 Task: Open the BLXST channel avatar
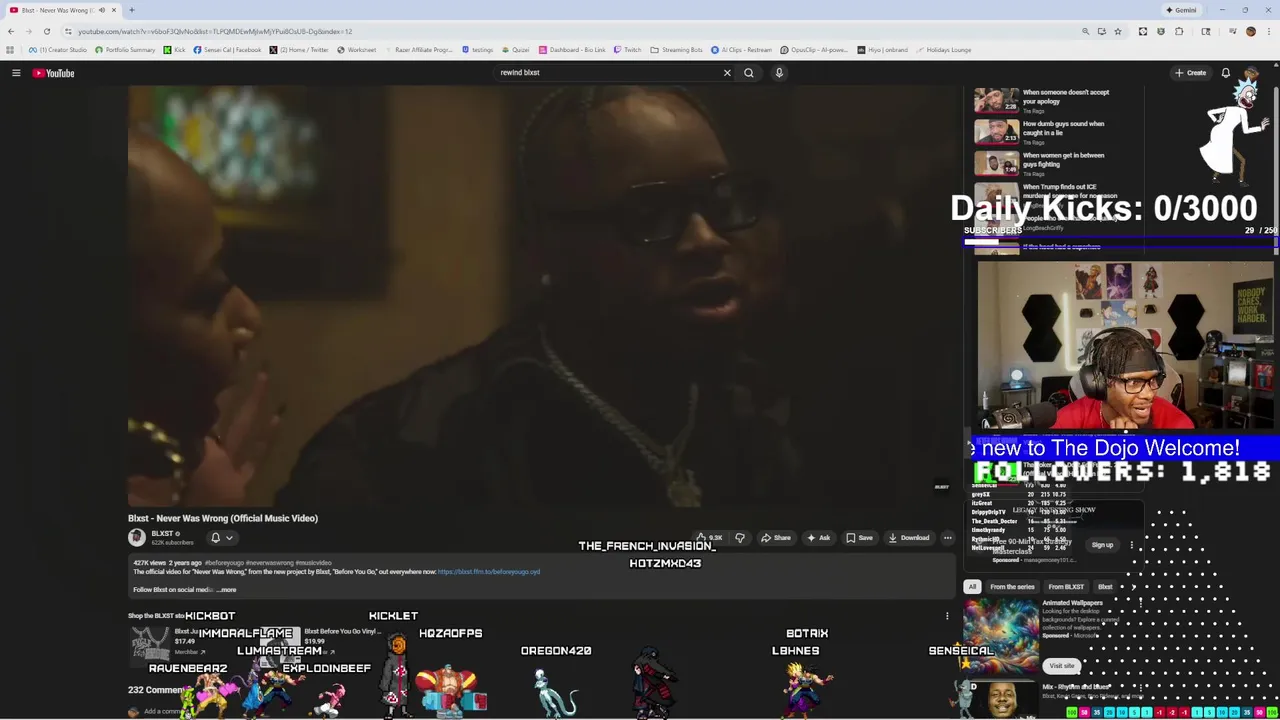[x=136, y=538]
